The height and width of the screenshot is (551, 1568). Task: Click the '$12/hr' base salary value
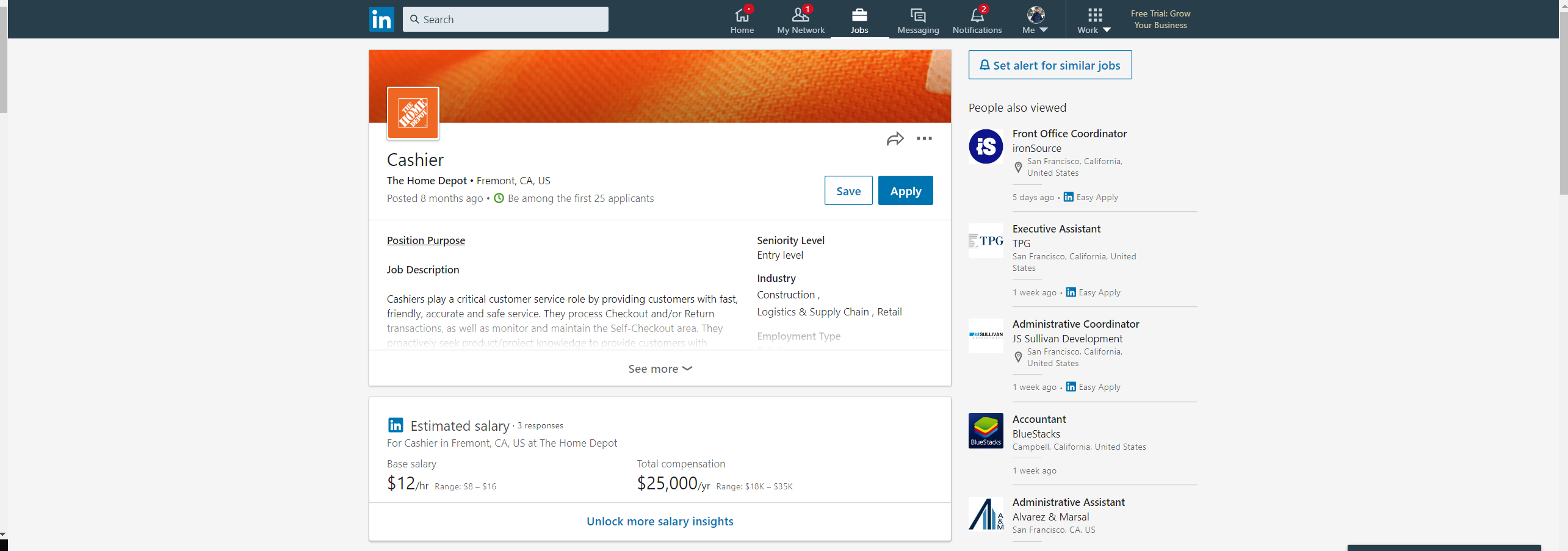(x=408, y=483)
